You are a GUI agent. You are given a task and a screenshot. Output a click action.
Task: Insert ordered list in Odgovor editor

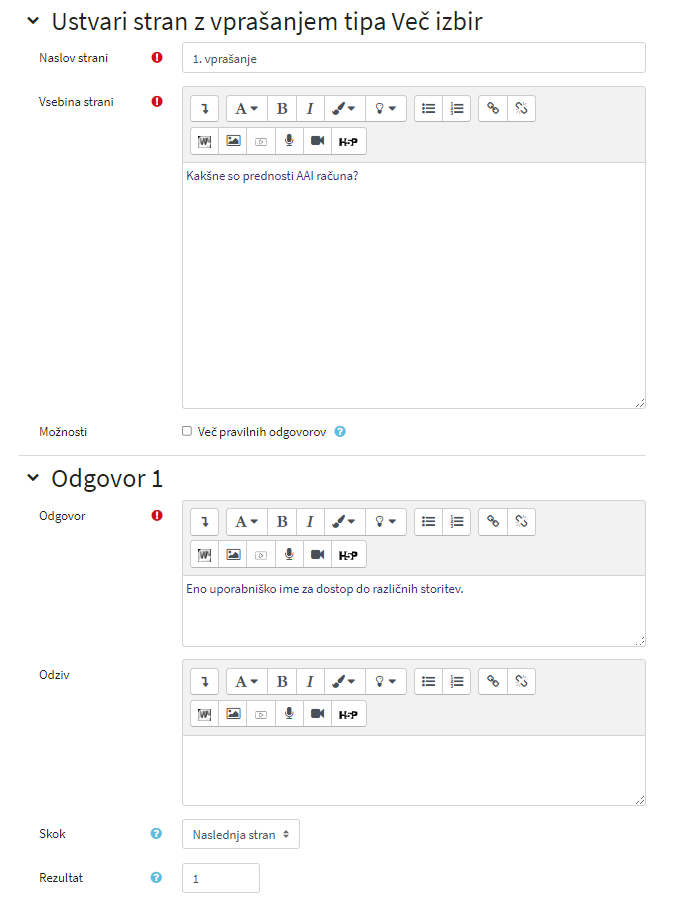pos(457,522)
